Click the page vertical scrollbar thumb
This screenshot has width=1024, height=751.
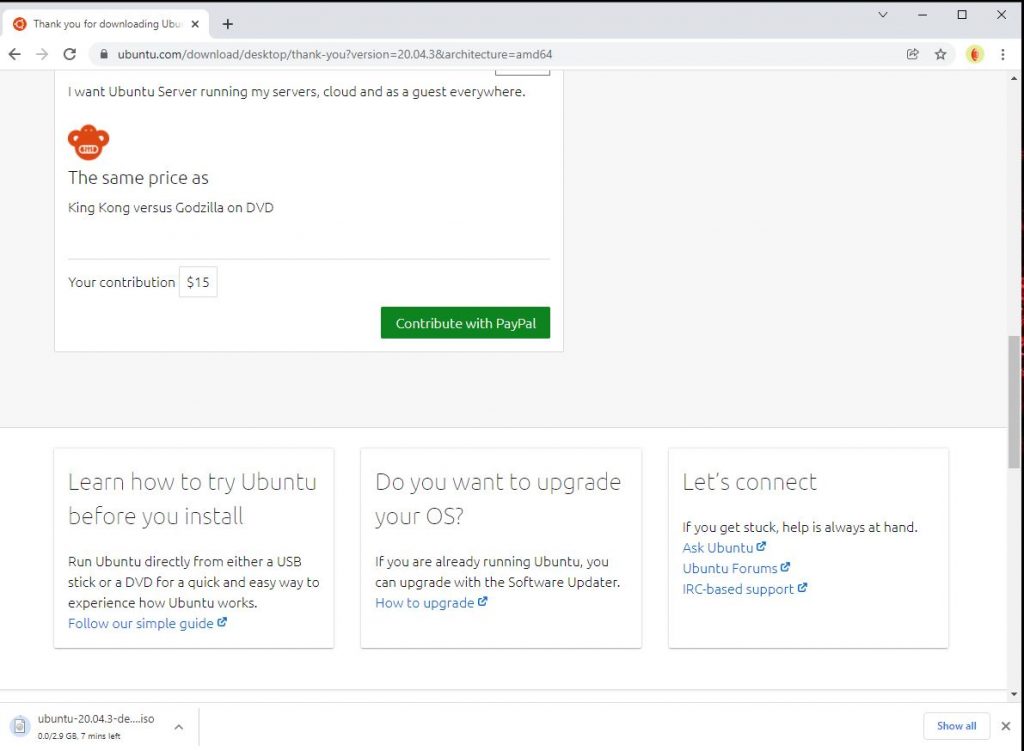(1014, 402)
